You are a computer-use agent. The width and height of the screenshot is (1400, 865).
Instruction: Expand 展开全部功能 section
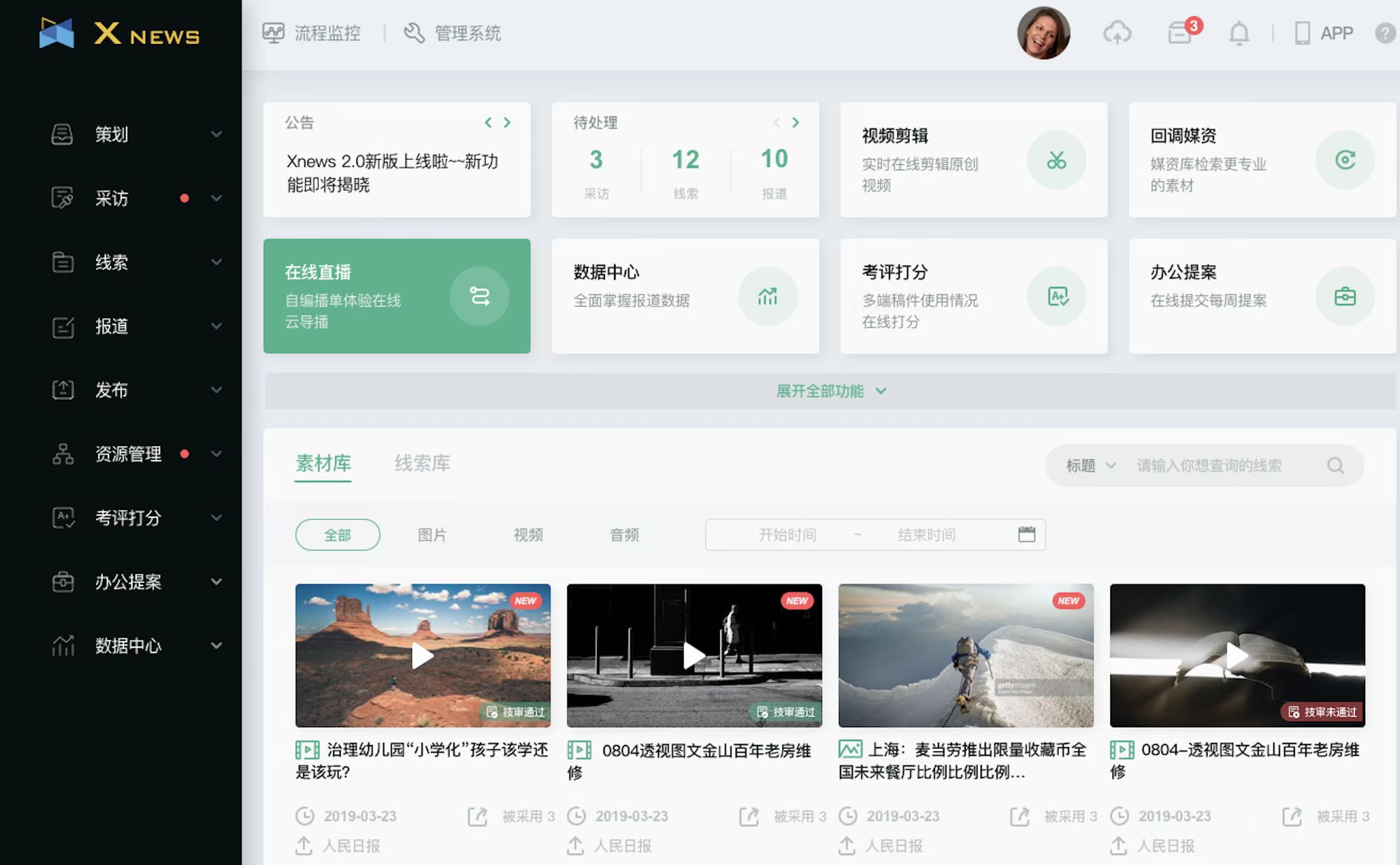(830, 391)
